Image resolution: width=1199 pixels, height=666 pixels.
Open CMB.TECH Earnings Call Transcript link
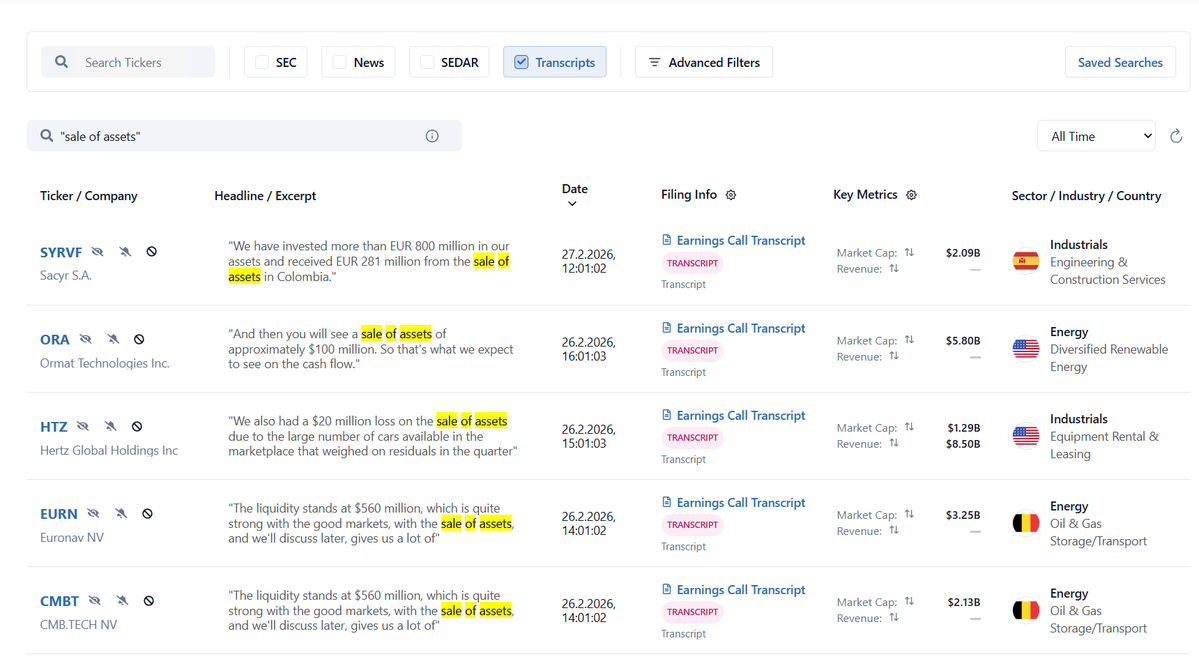(x=740, y=590)
